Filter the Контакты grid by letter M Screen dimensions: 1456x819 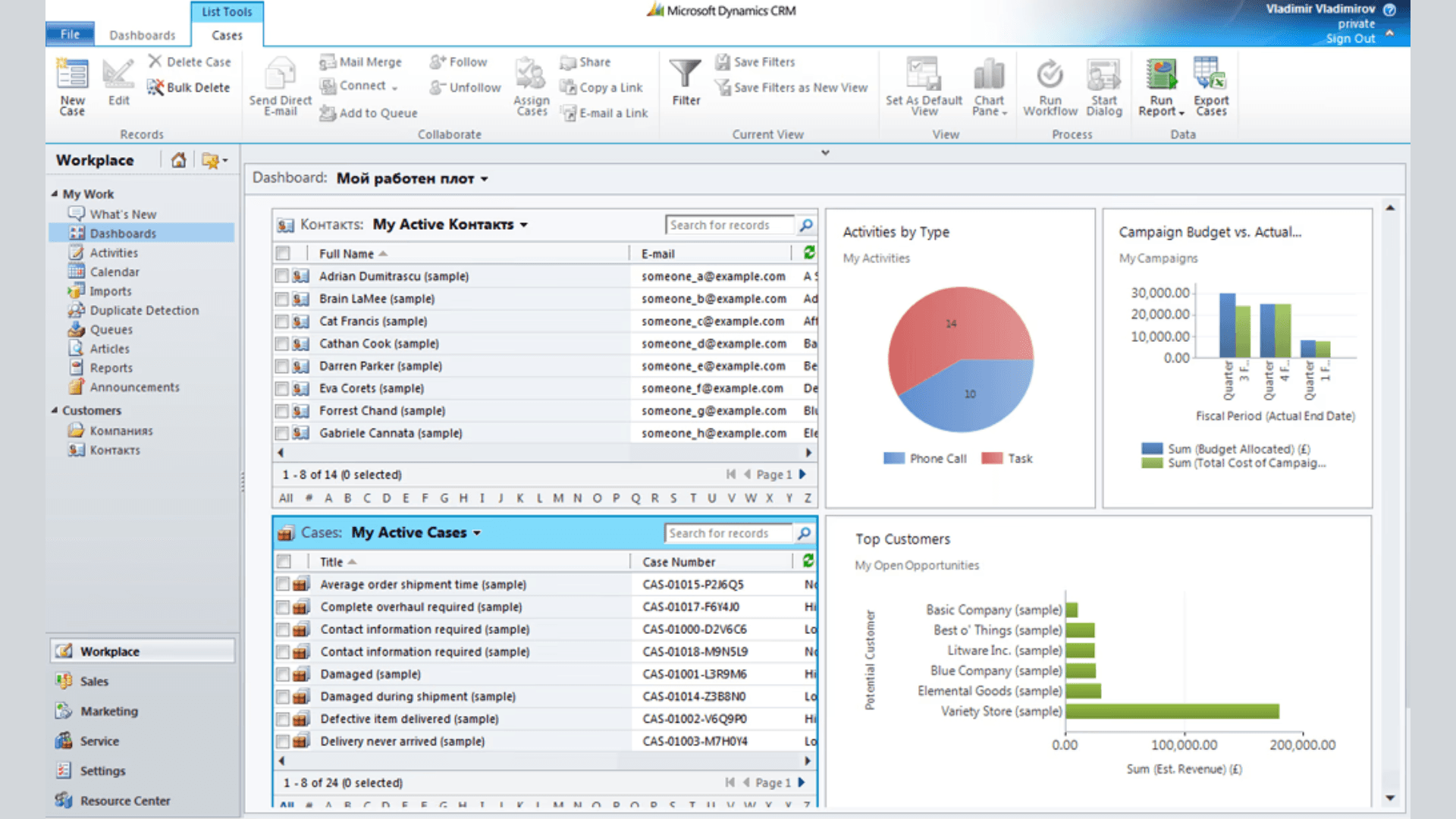[x=557, y=497]
